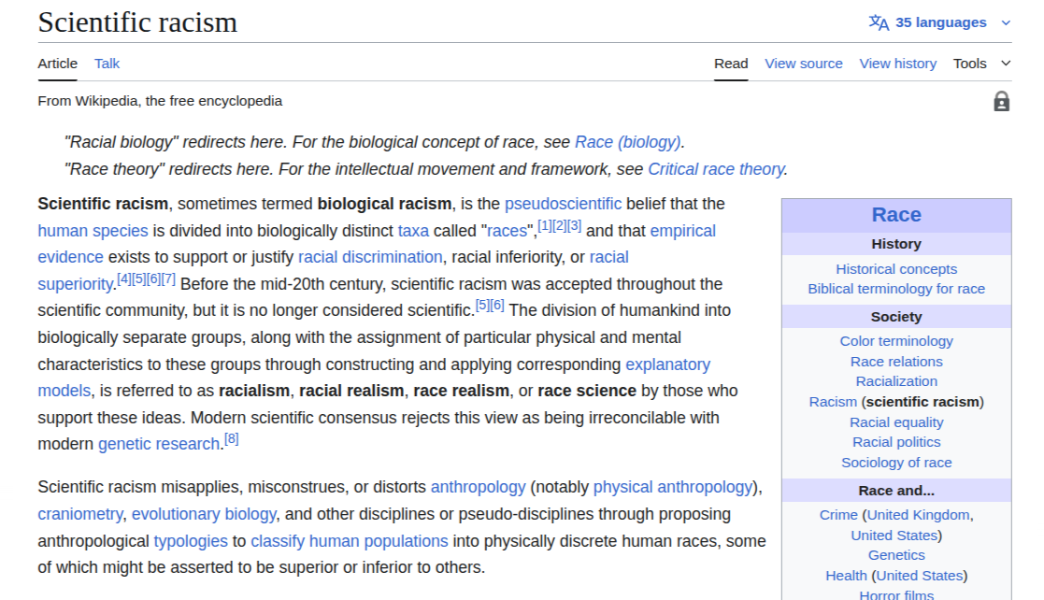Open citation reference number 8
Image resolution: width=1044 pixels, height=600 pixels.
[231, 439]
